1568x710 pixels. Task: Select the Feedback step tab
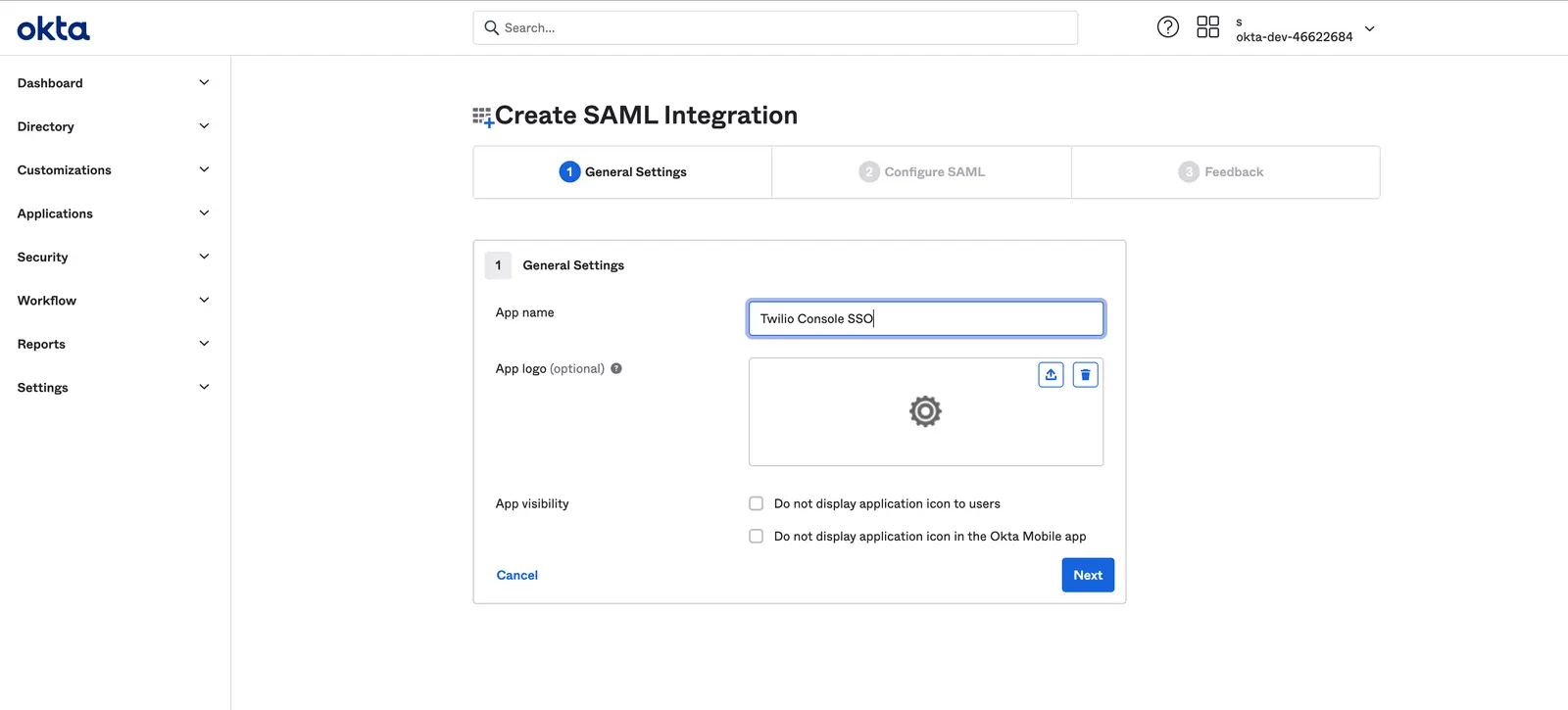coord(1225,172)
